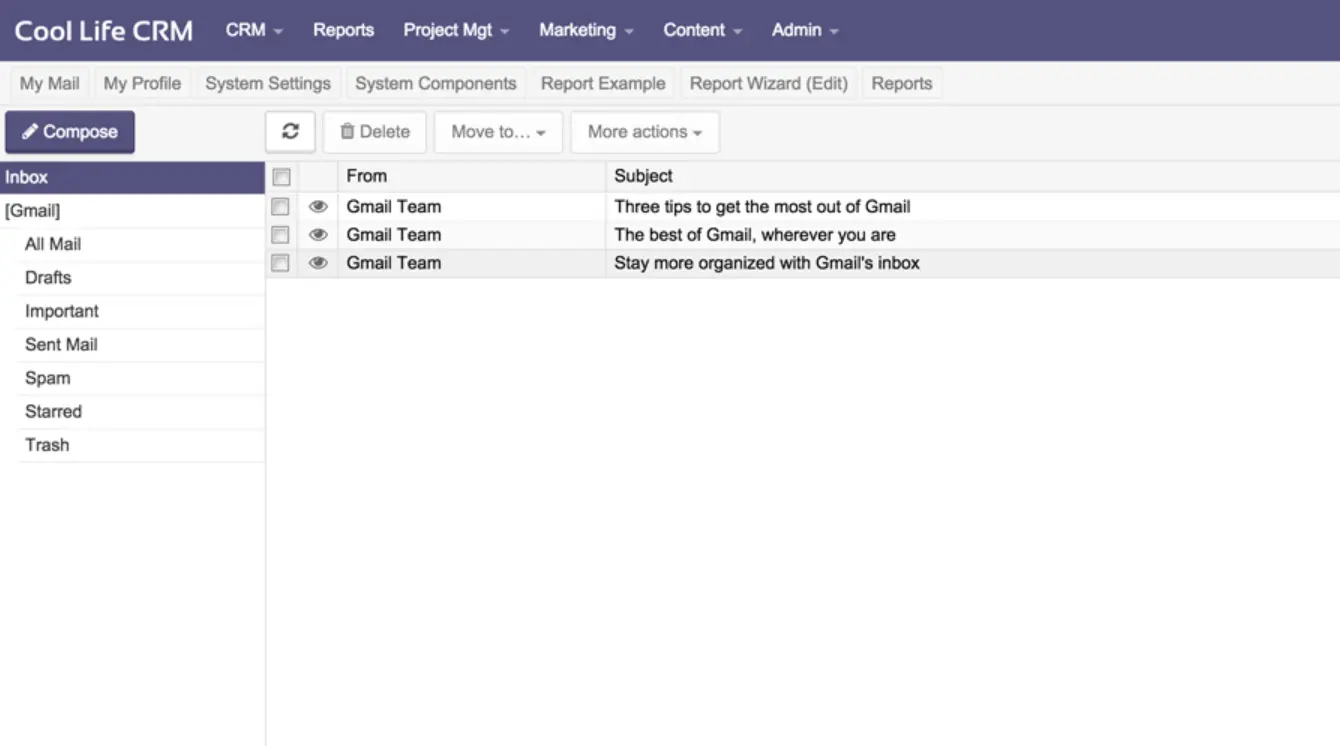The image size is (1340, 746).
Task: Open the Reports menu
Action: pos(343,30)
